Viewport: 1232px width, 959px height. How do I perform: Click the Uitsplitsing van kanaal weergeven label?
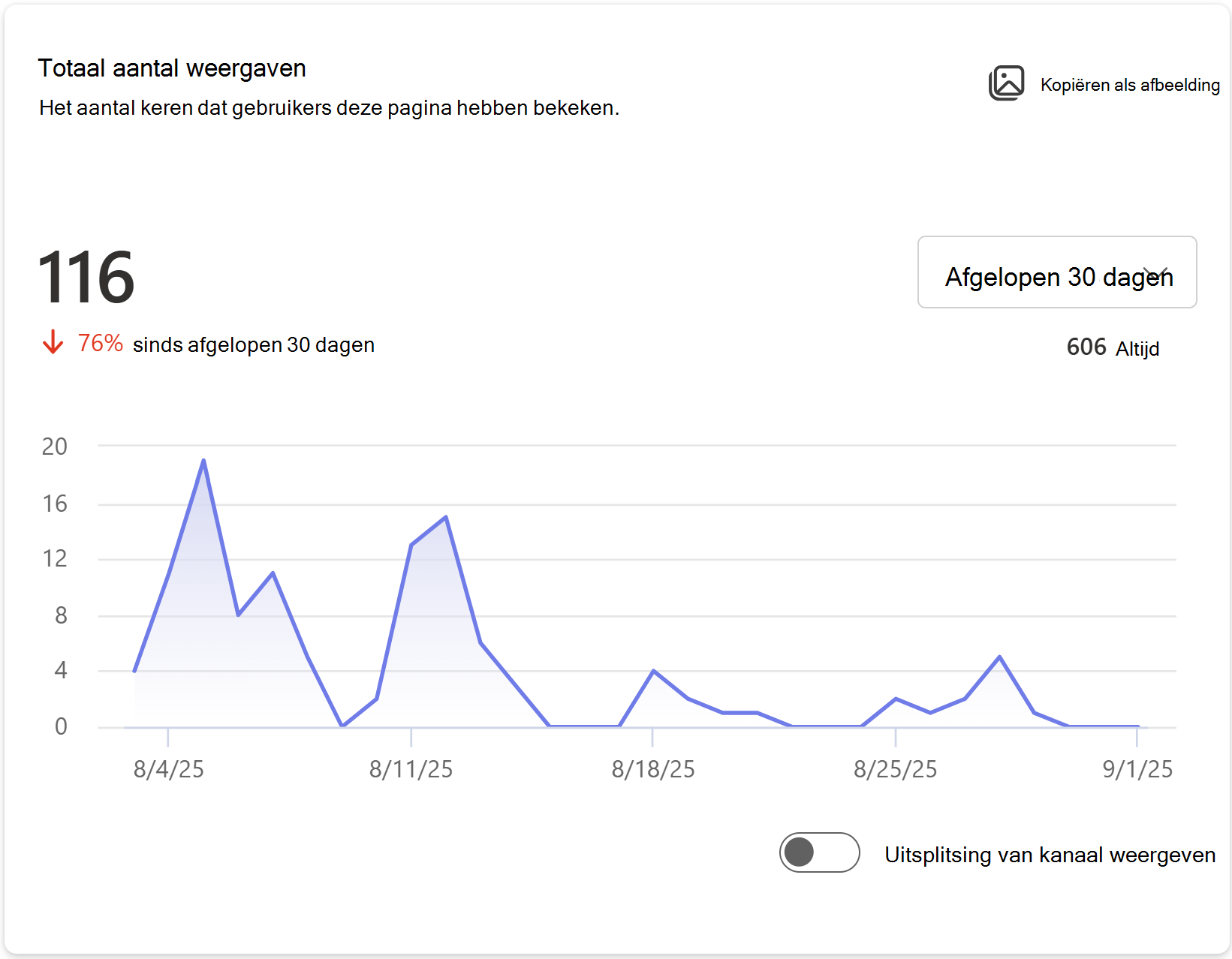pos(1050,855)
